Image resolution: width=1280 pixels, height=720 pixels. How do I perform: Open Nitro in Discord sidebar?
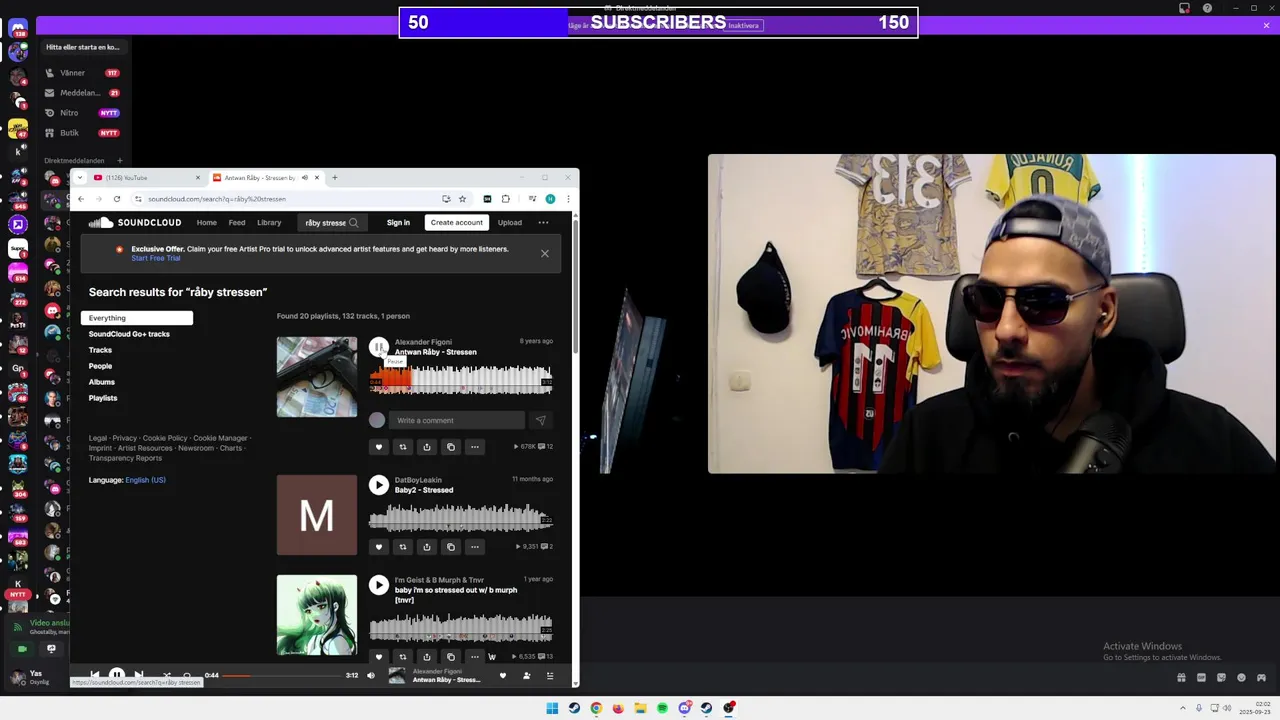(x=83, y=113)
